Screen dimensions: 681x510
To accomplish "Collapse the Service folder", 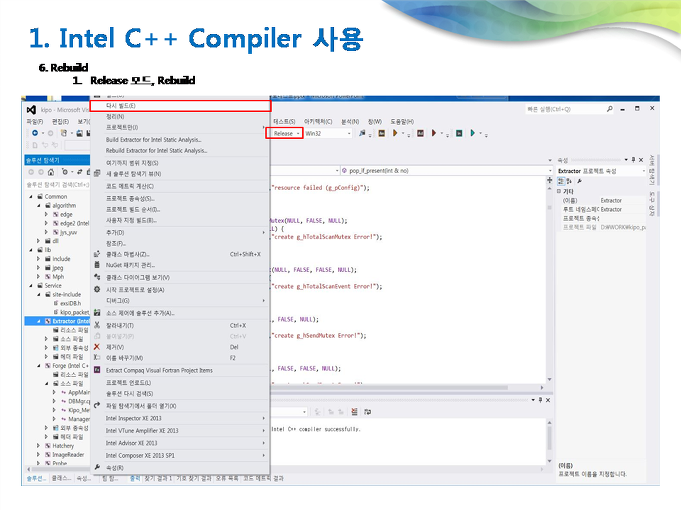I will [31, 285].
